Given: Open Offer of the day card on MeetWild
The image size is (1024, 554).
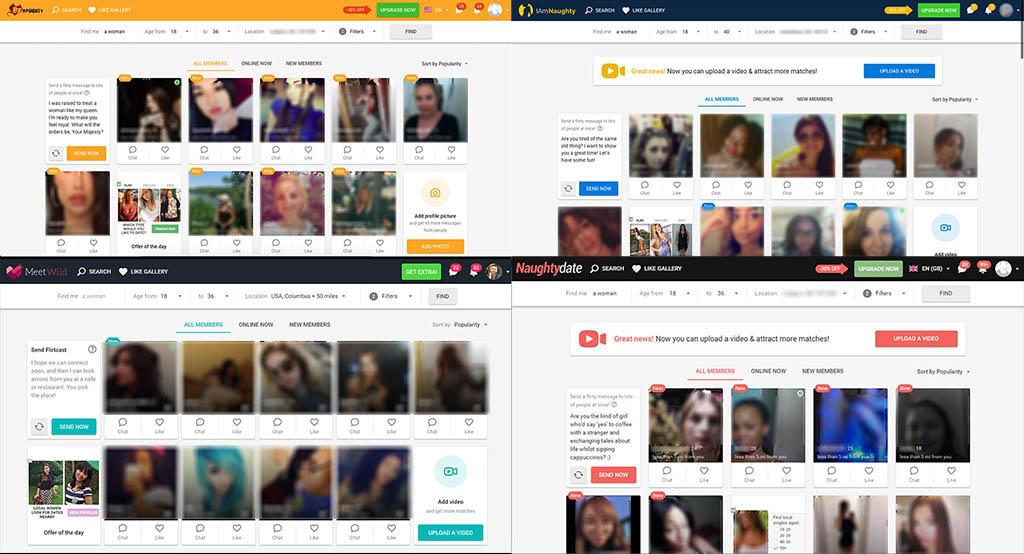Looking at the screenshot, I should [63, 497].
